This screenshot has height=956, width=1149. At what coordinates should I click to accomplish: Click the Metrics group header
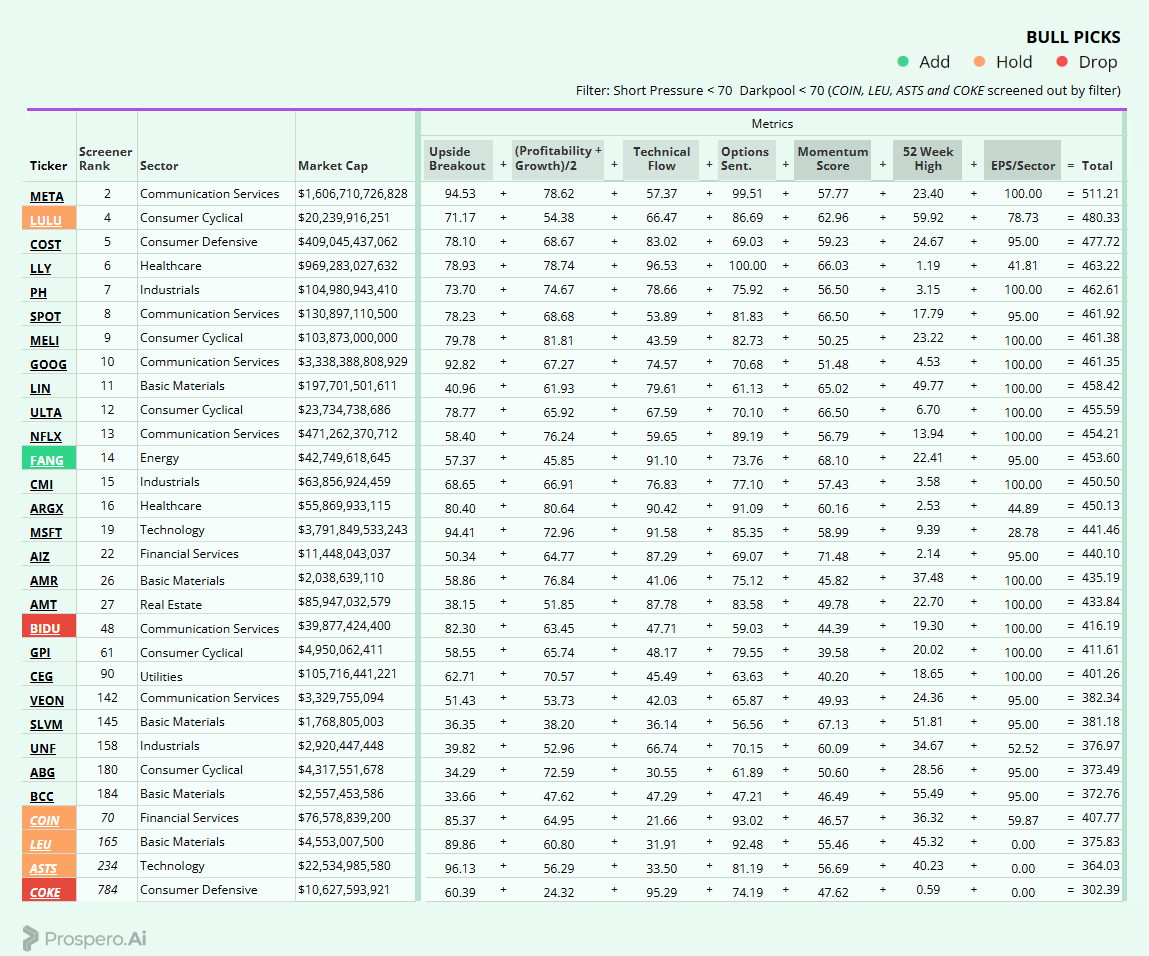click(x=772, y=124)
